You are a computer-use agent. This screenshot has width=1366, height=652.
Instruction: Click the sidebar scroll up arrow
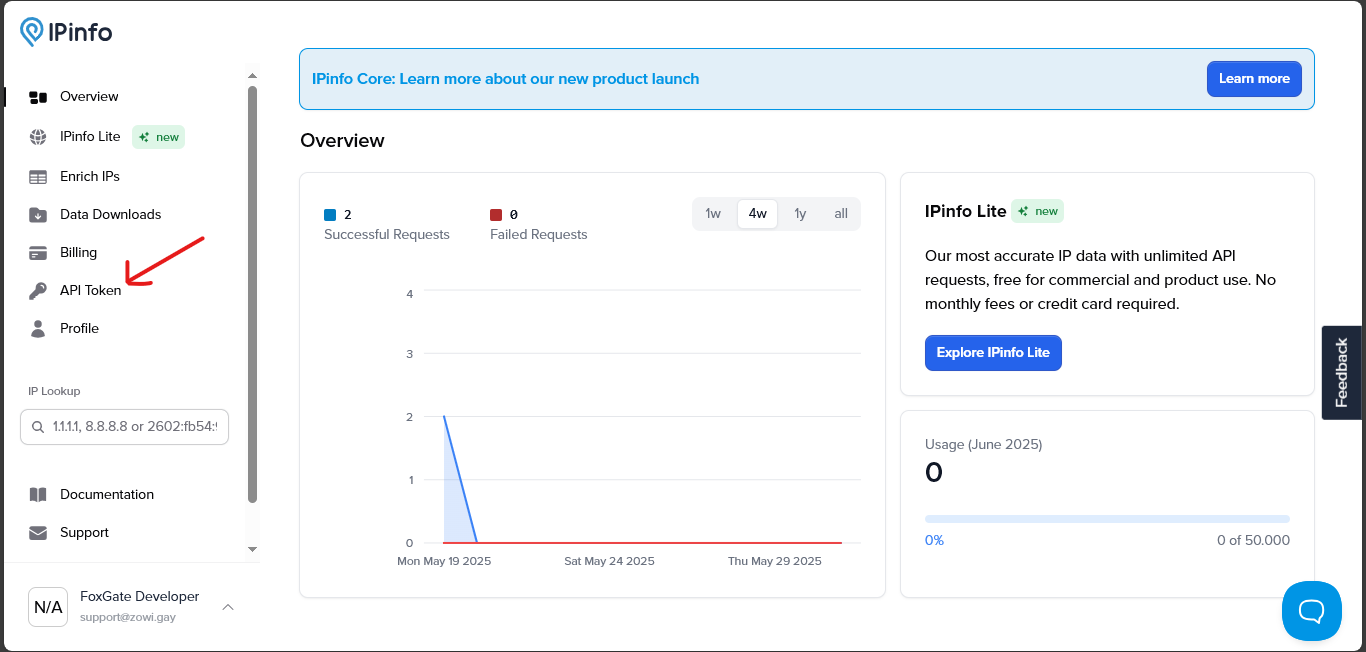[252, 75]
